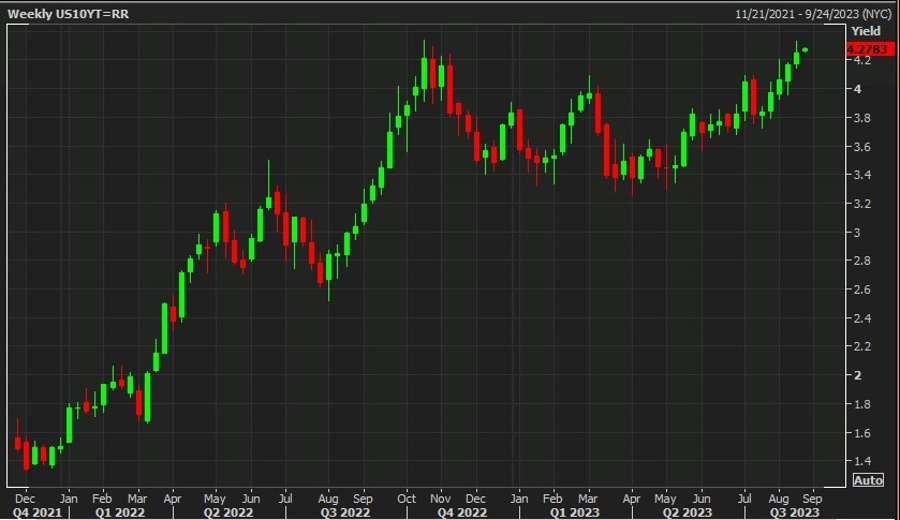This screenshot has width=900, height=520.
Task: Click the 'Oct' month label on time axis
Action: coord(406,498)
